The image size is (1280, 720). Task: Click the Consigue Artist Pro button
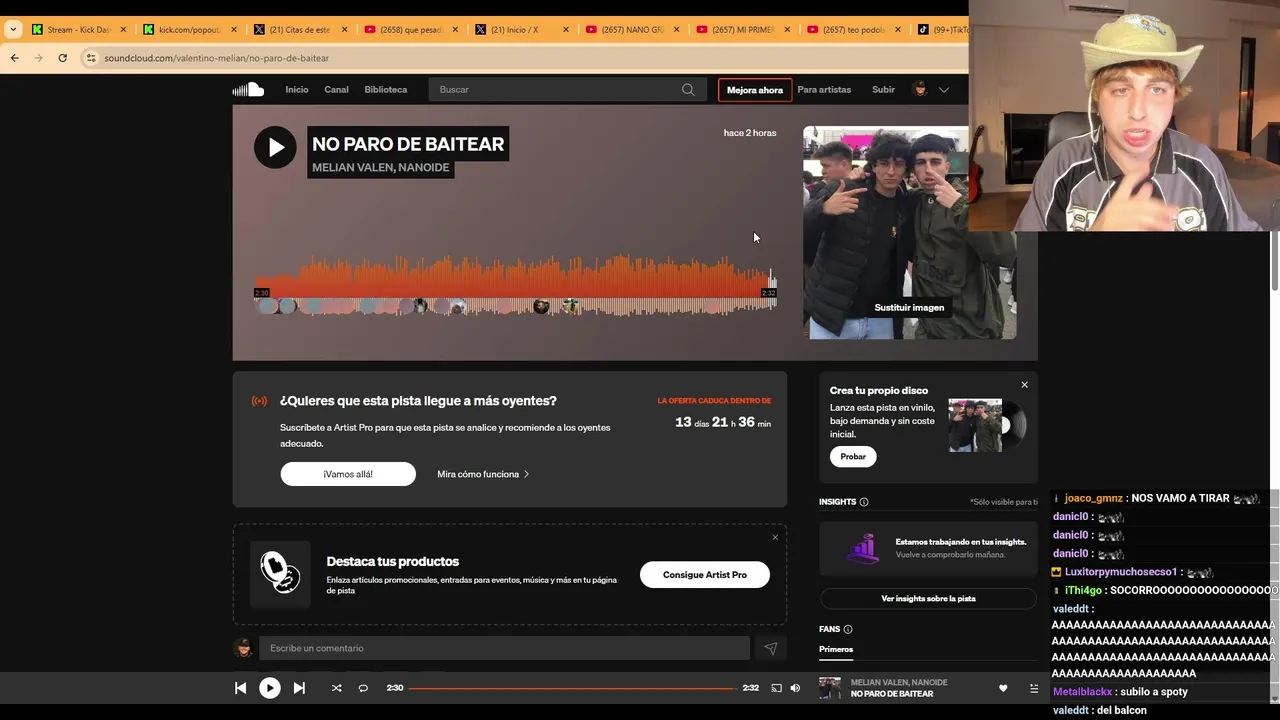coord(705,575)
